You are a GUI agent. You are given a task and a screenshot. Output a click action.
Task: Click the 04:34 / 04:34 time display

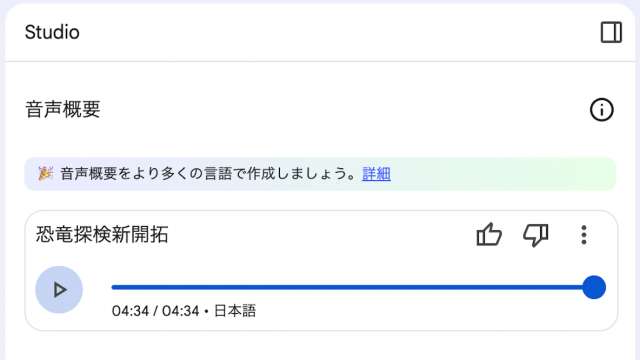(156, 311)
